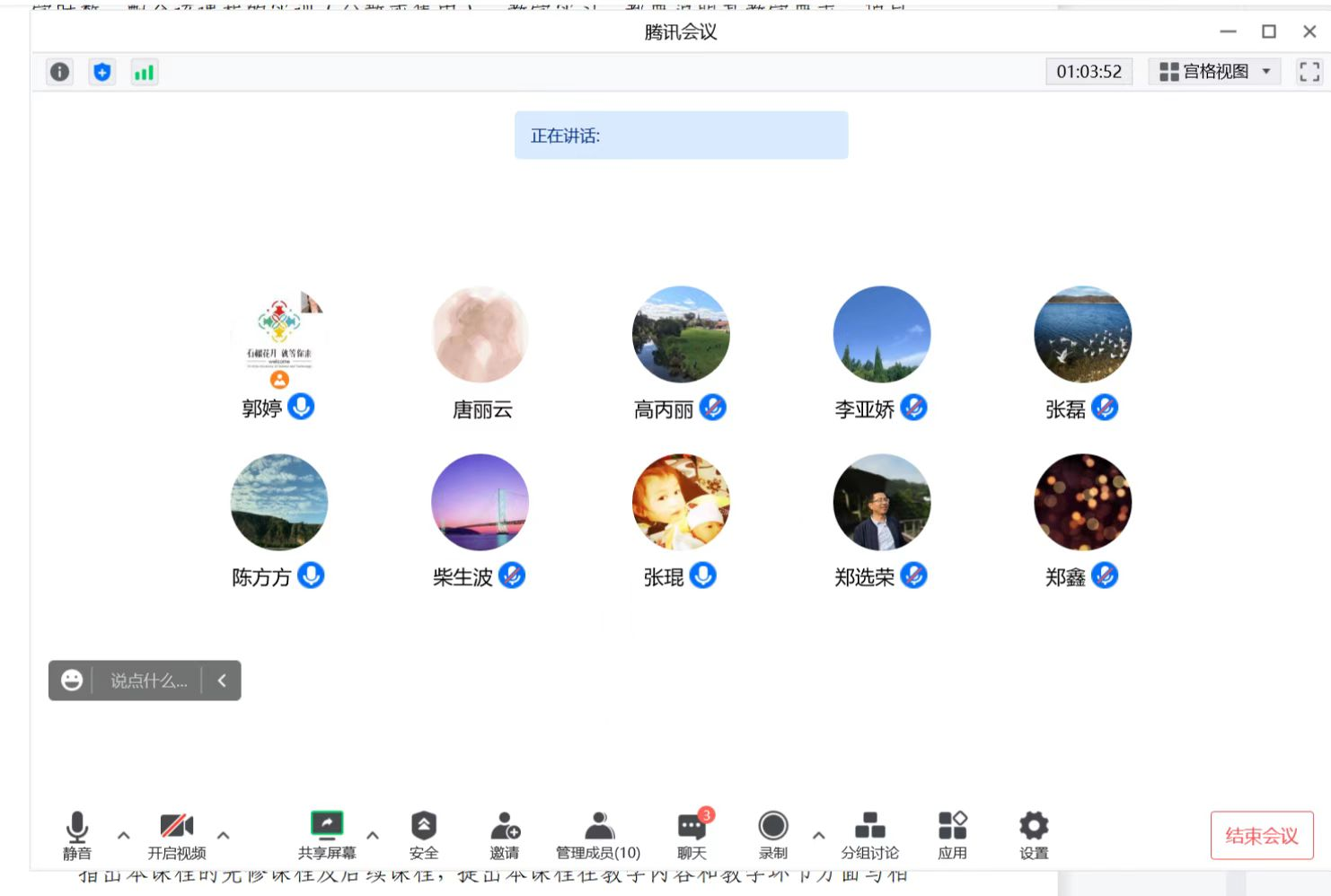Toggle the 静音 microphone mute

(x=77, y=834)
